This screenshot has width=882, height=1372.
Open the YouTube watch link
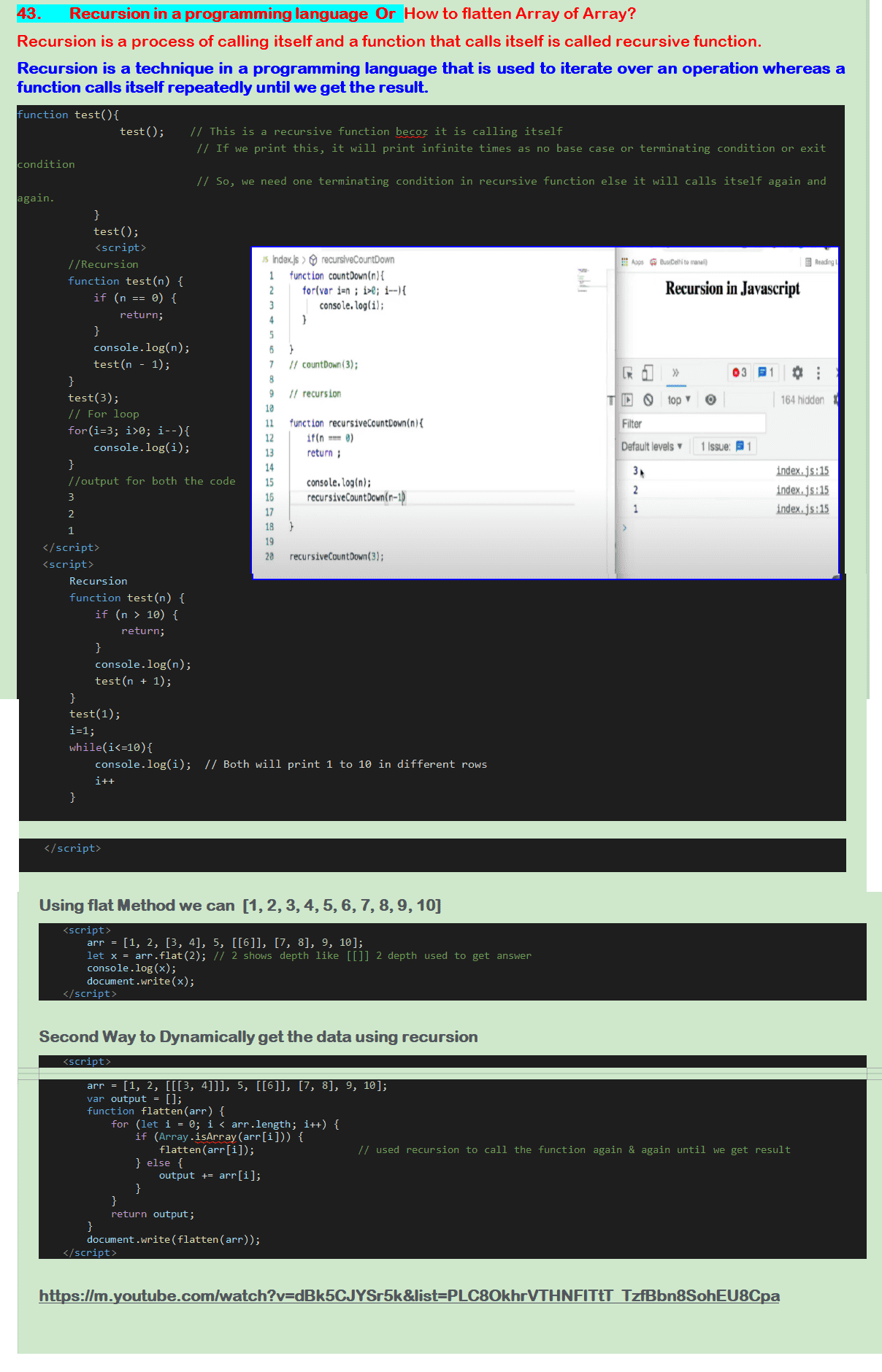(409, 1295)
